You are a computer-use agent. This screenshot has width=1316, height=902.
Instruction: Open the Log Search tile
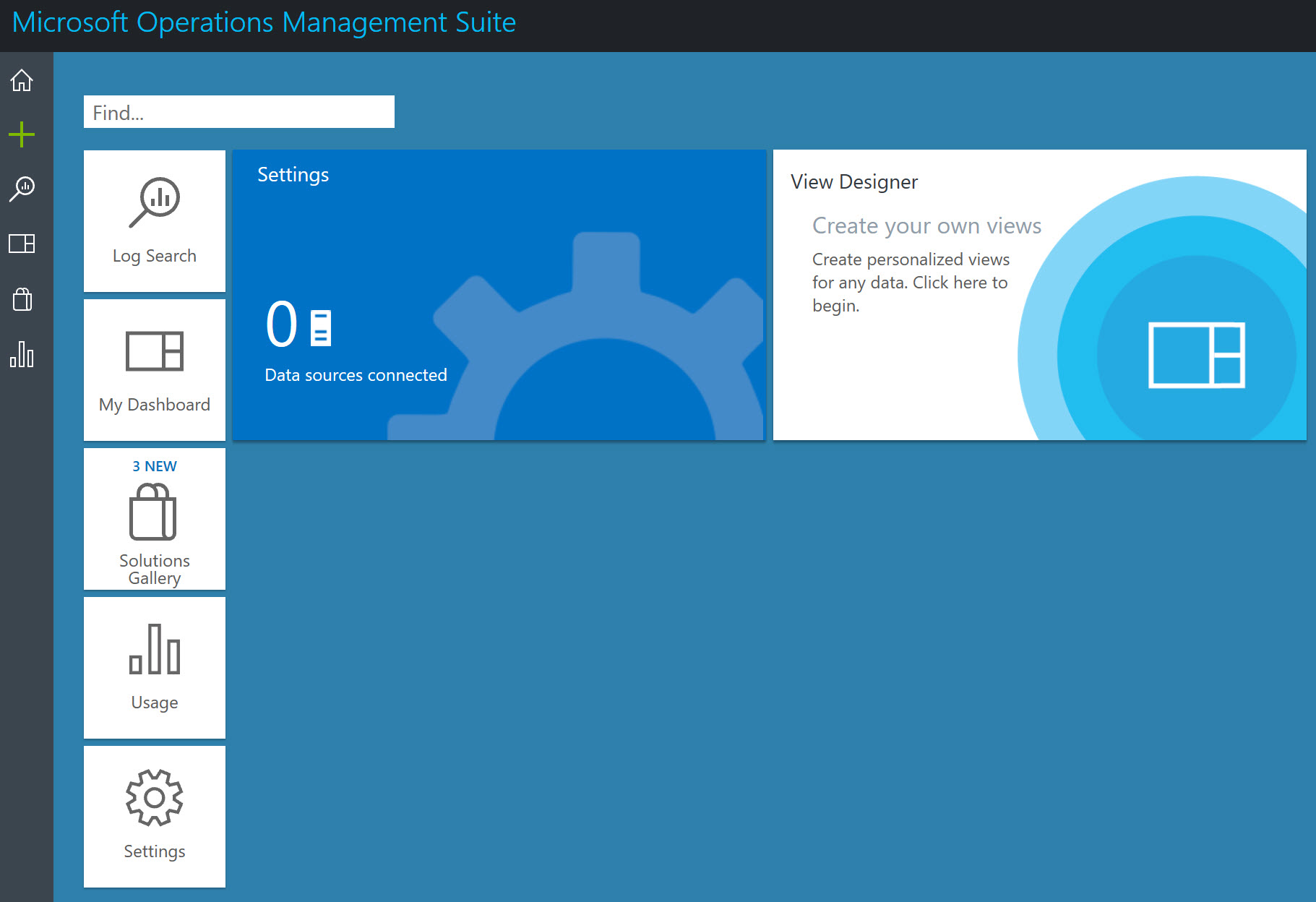click(x=155, y=221)
